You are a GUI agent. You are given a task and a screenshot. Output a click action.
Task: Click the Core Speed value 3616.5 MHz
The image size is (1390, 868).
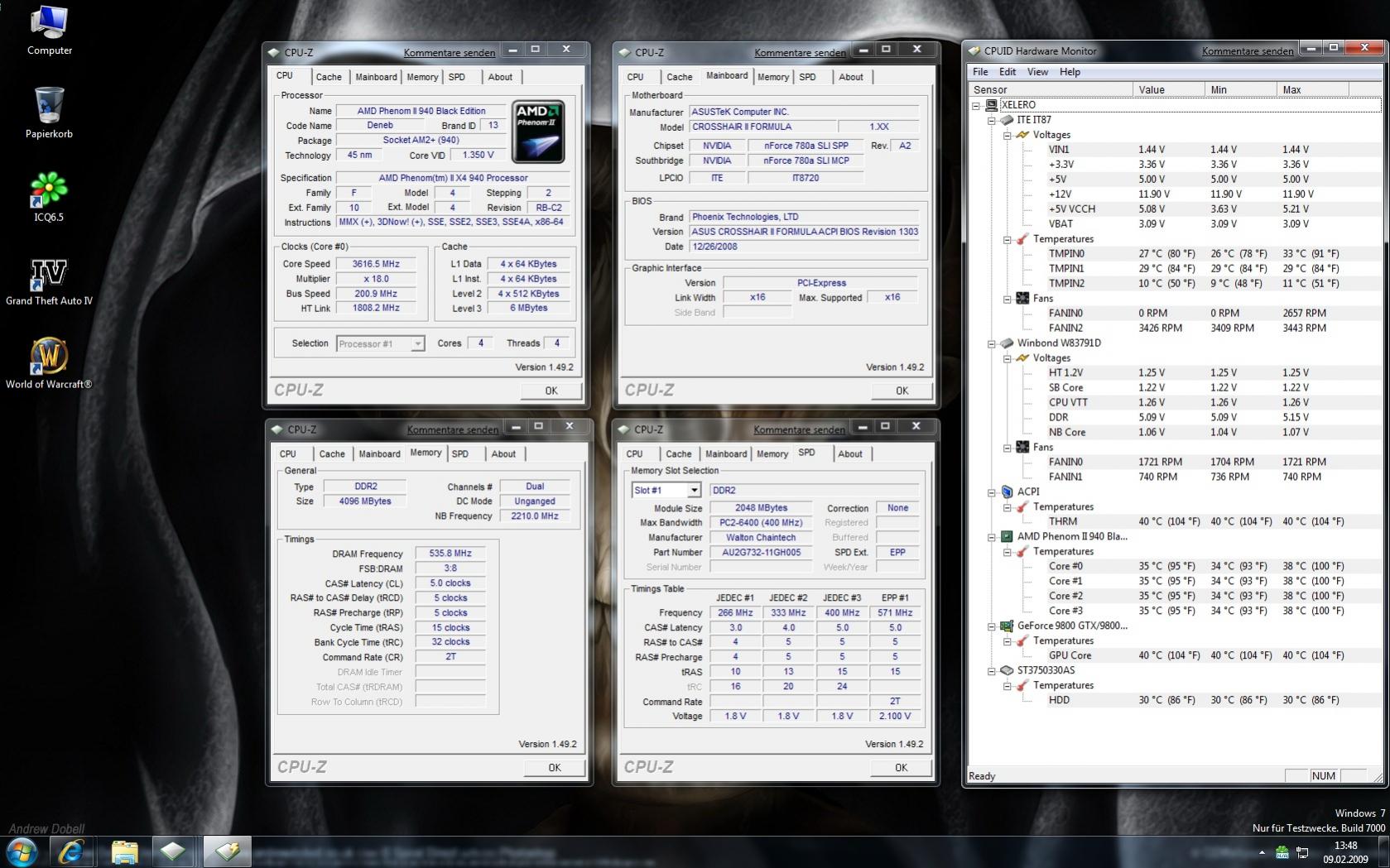[x=377, y=264]
